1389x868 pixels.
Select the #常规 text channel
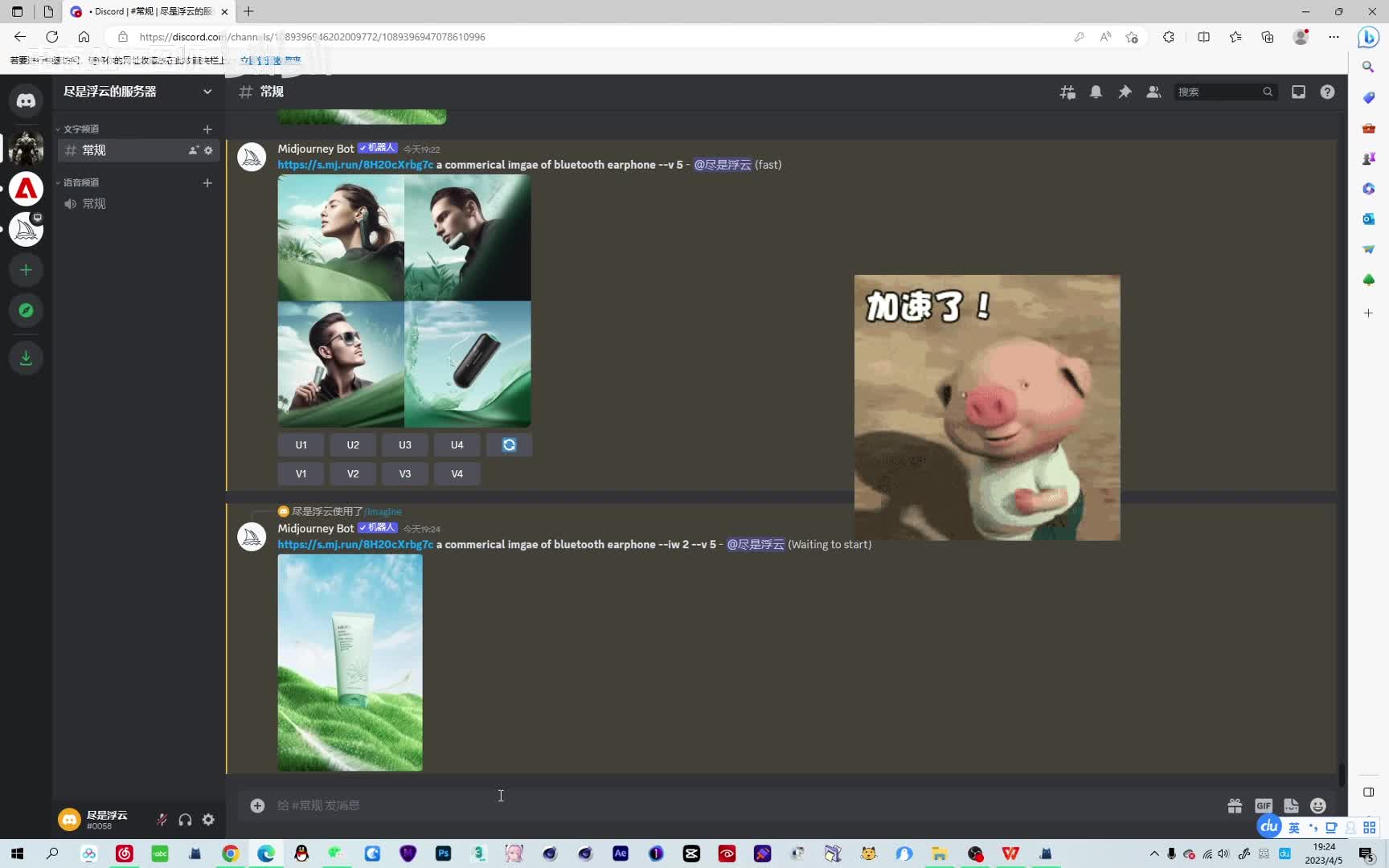point(94,150)
